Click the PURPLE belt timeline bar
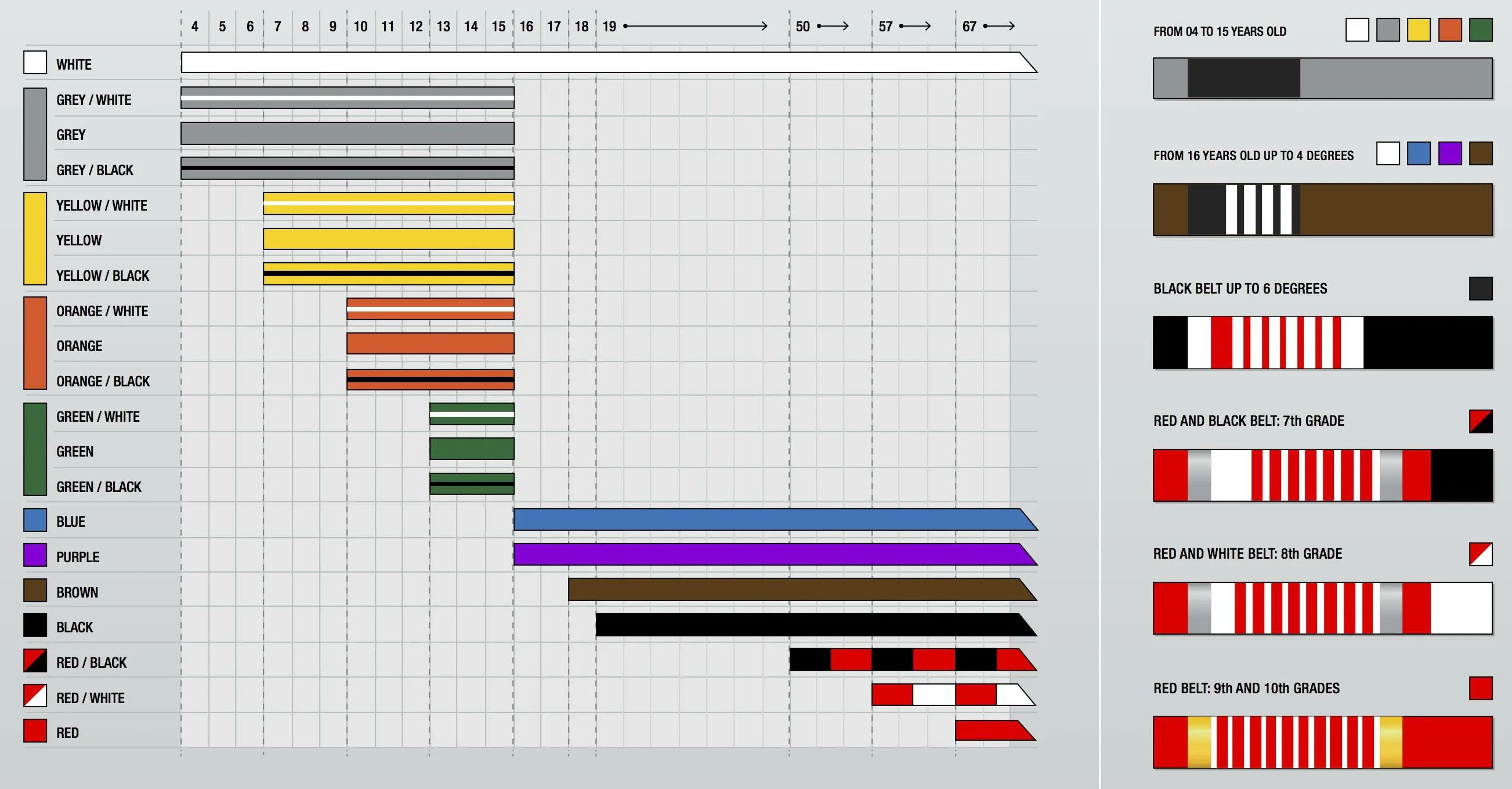Image resolution: width=1512 pixels, height=789 pixels. (x=775, y=555)
